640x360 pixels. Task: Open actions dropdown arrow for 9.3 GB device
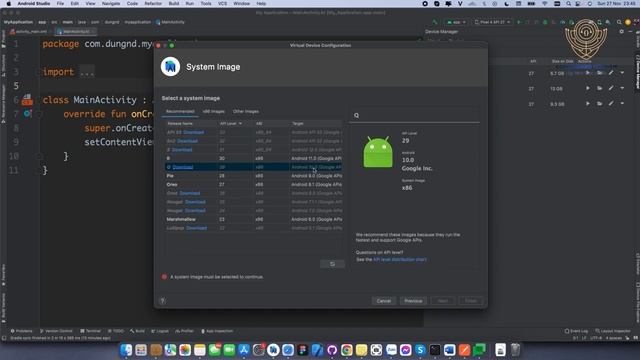(x=622, y=104)
